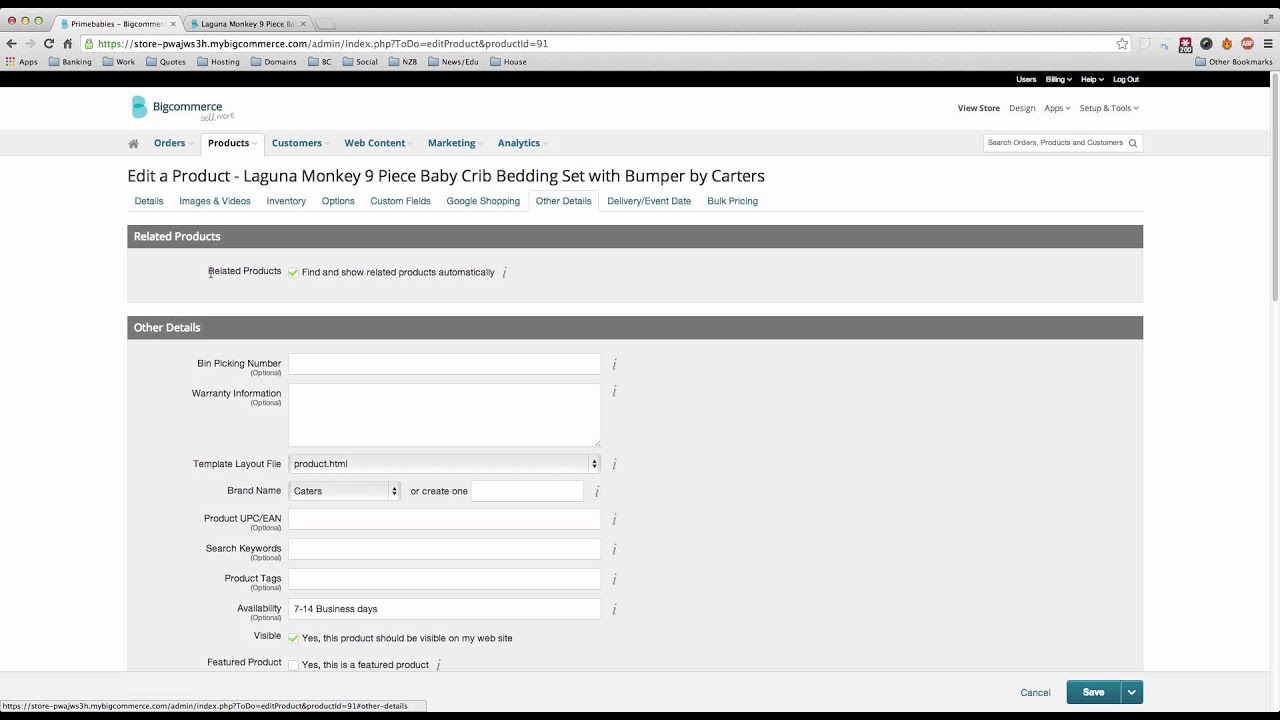Open the Chrome menu hamburger icon
This screenshot has width=1280, height=720.
point(1267,44)
